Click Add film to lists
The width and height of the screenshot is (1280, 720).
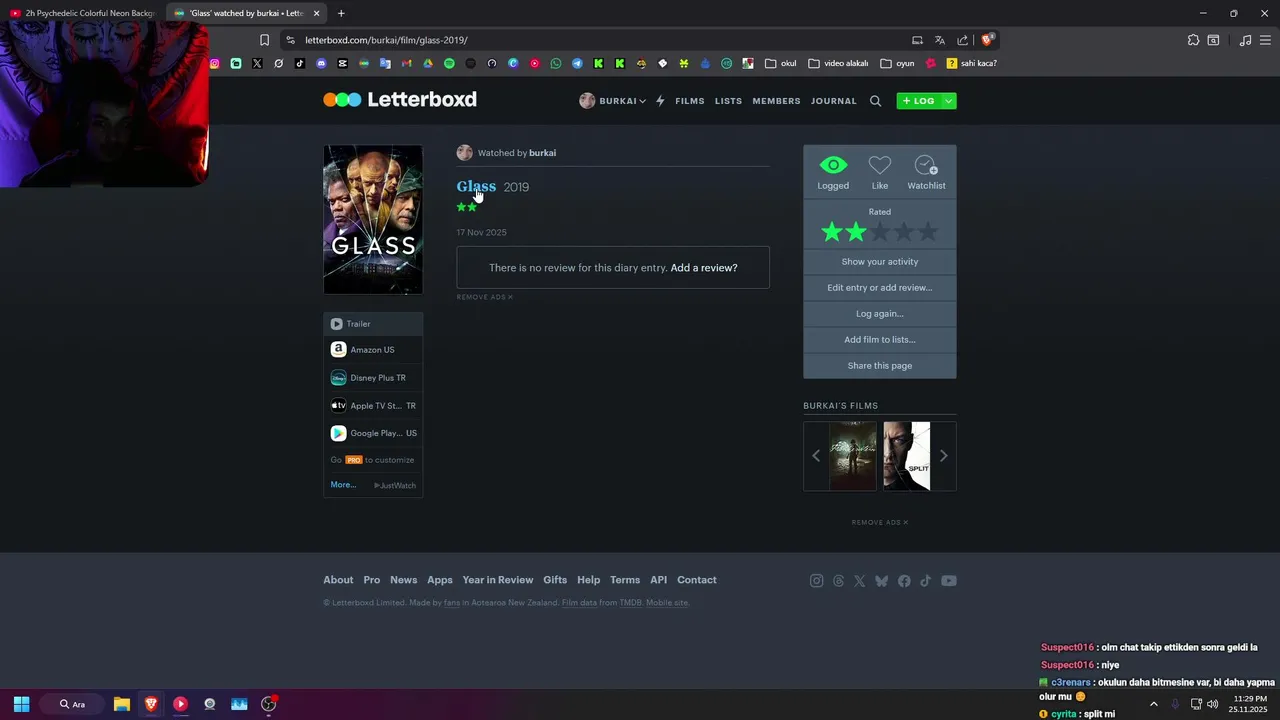[880, 340]
